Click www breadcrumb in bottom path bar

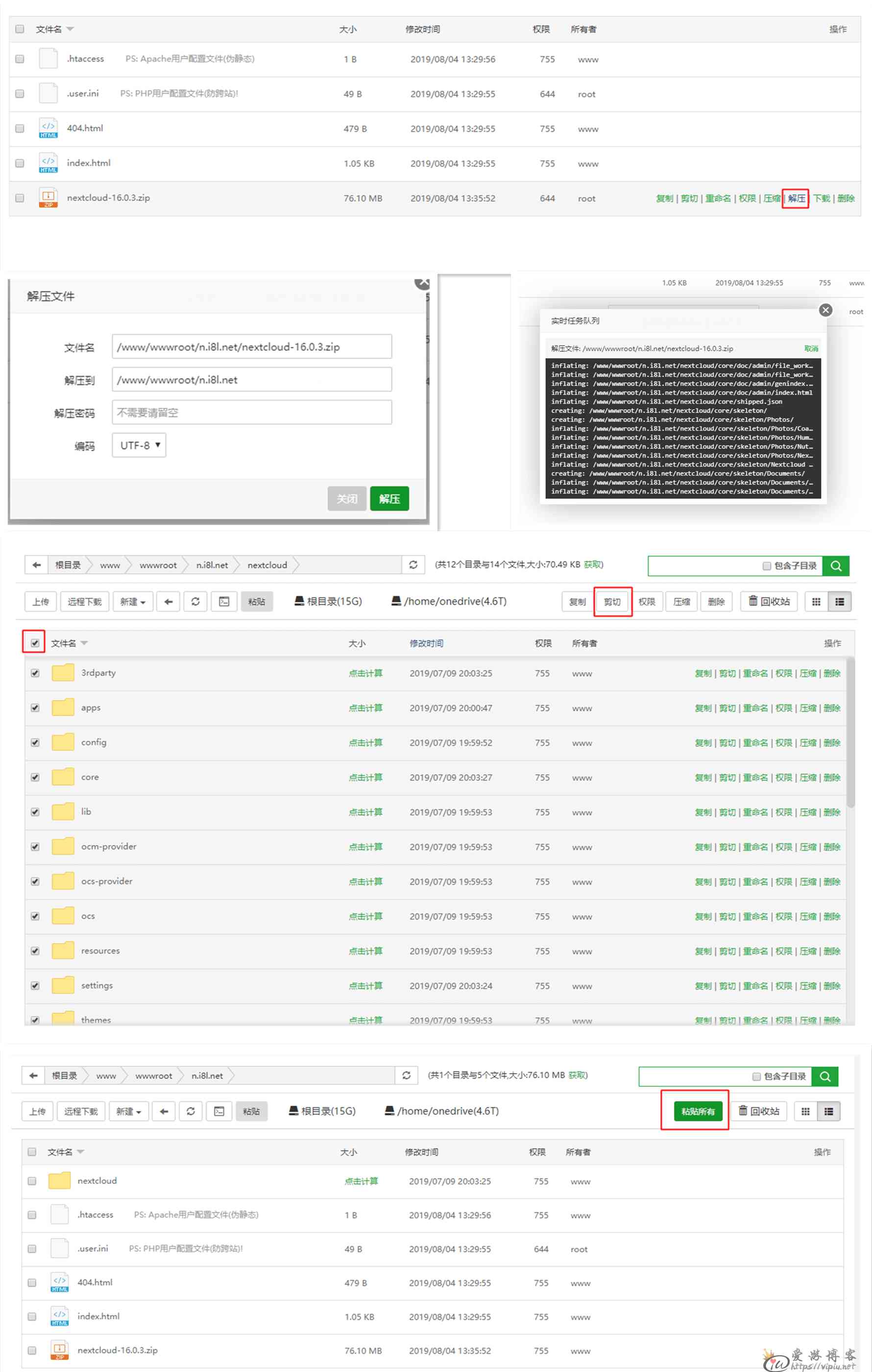[x=106, y=1076]
